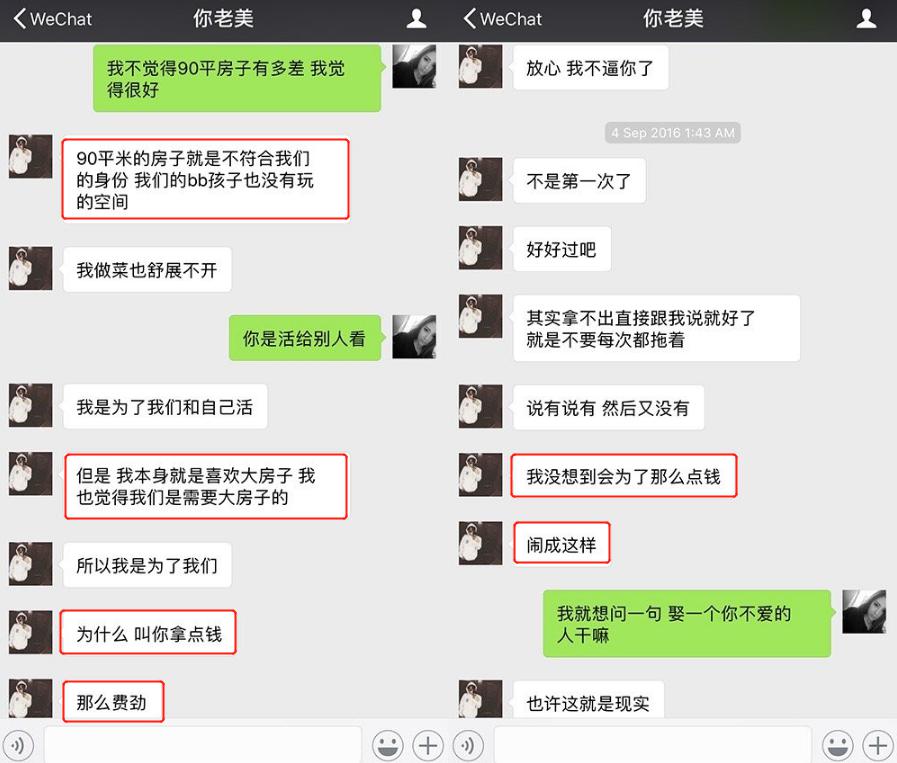Screen dimensions: 897x763
Task: Select the '为什么 叫你拿点钱' message bubble
Action: [x=148, y=633]
